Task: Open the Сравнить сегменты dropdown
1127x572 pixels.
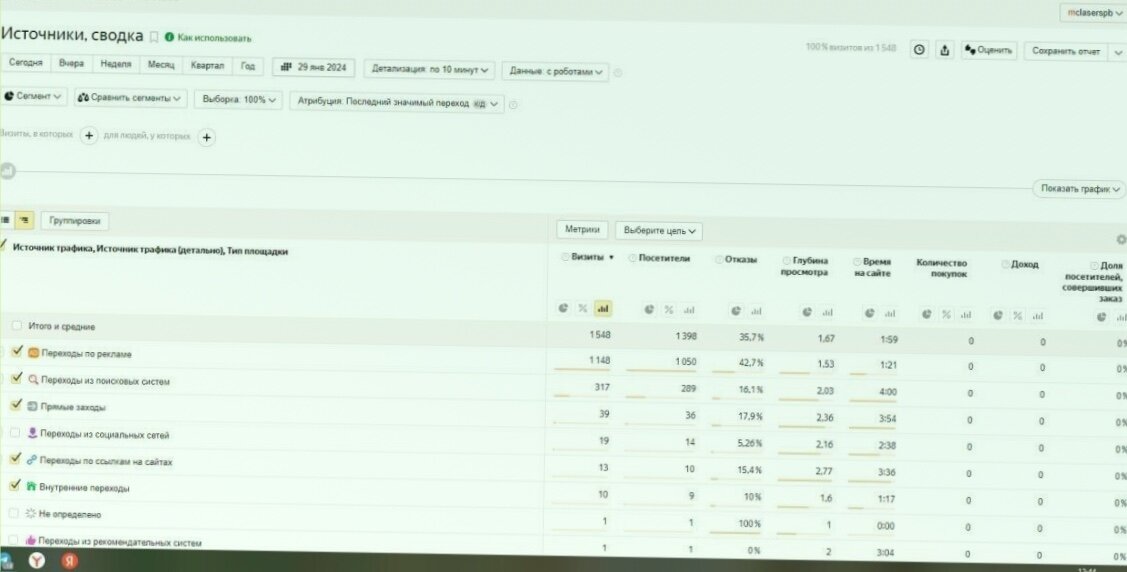Action: tap(130, 98)
